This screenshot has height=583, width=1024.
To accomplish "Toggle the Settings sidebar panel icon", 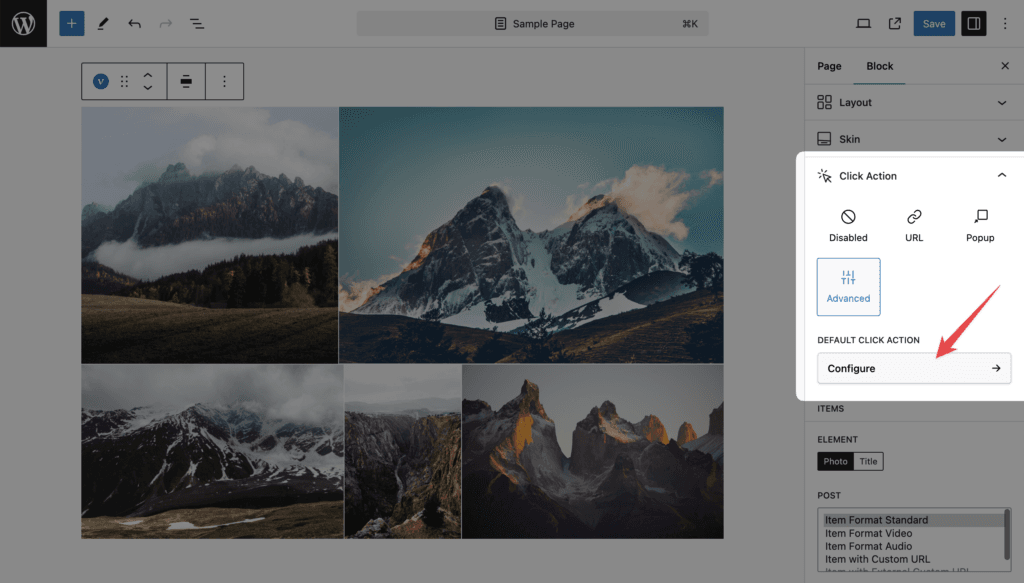I will [x=973, y=23].
